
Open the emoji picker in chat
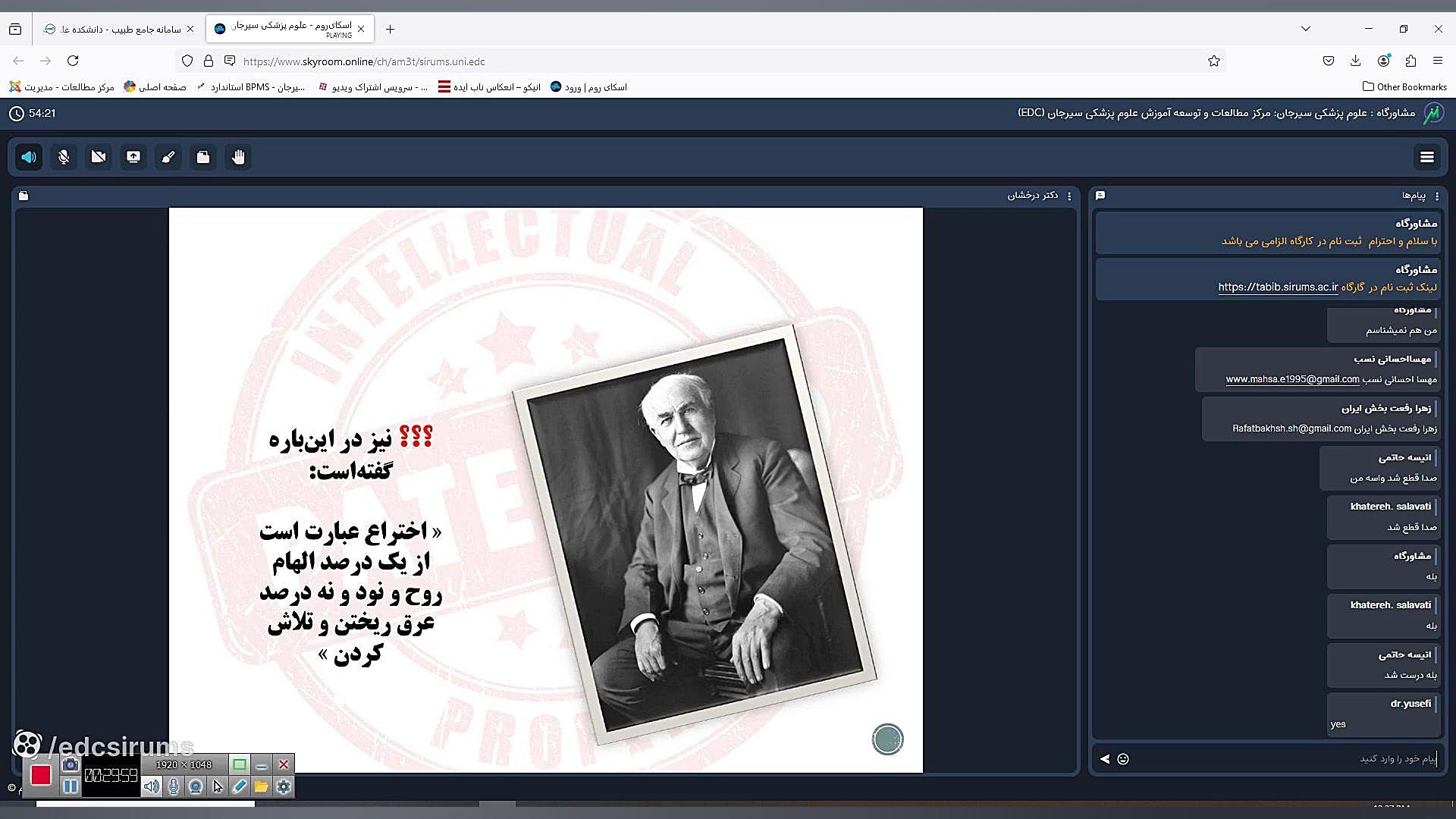point(1123,759)
